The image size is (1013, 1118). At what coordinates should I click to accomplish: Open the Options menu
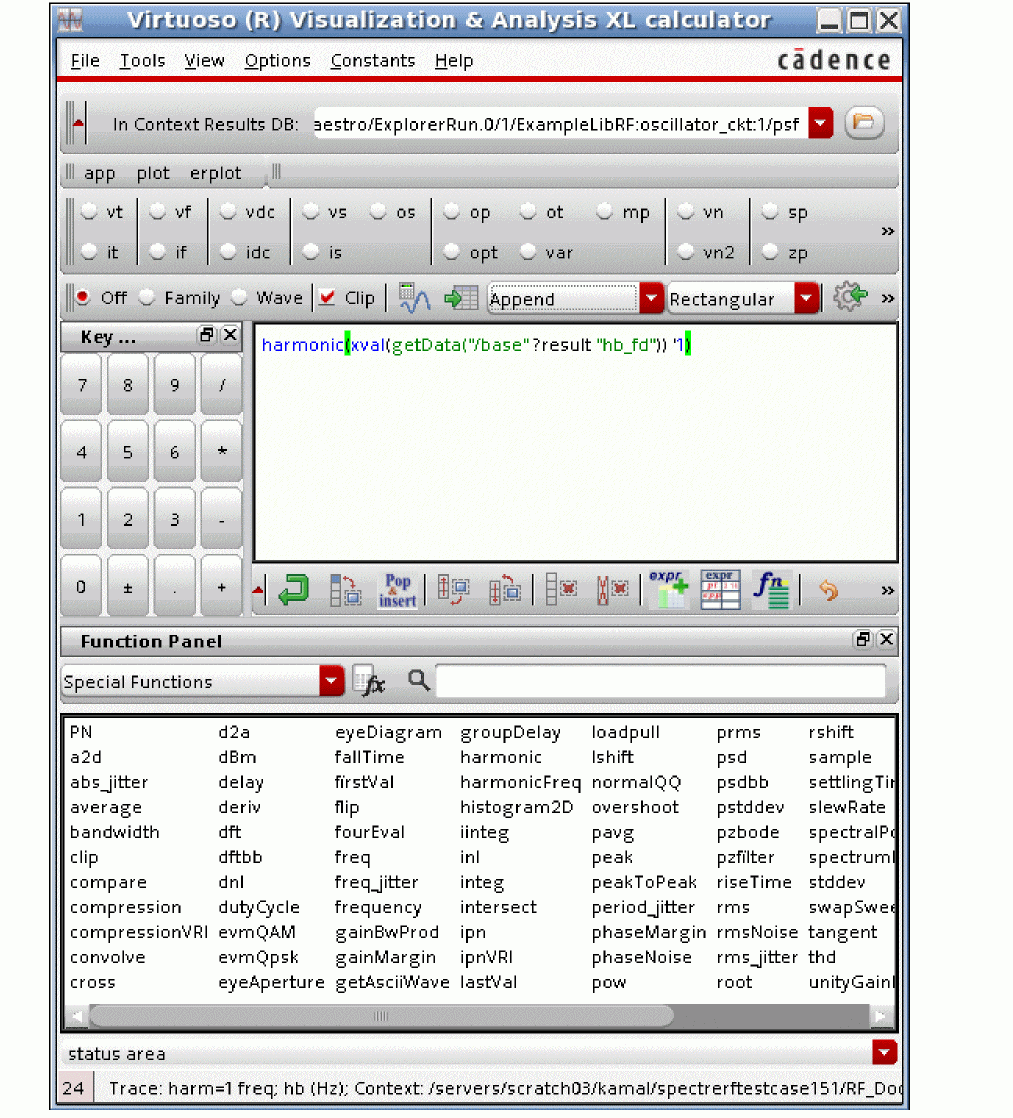[277, 61]
